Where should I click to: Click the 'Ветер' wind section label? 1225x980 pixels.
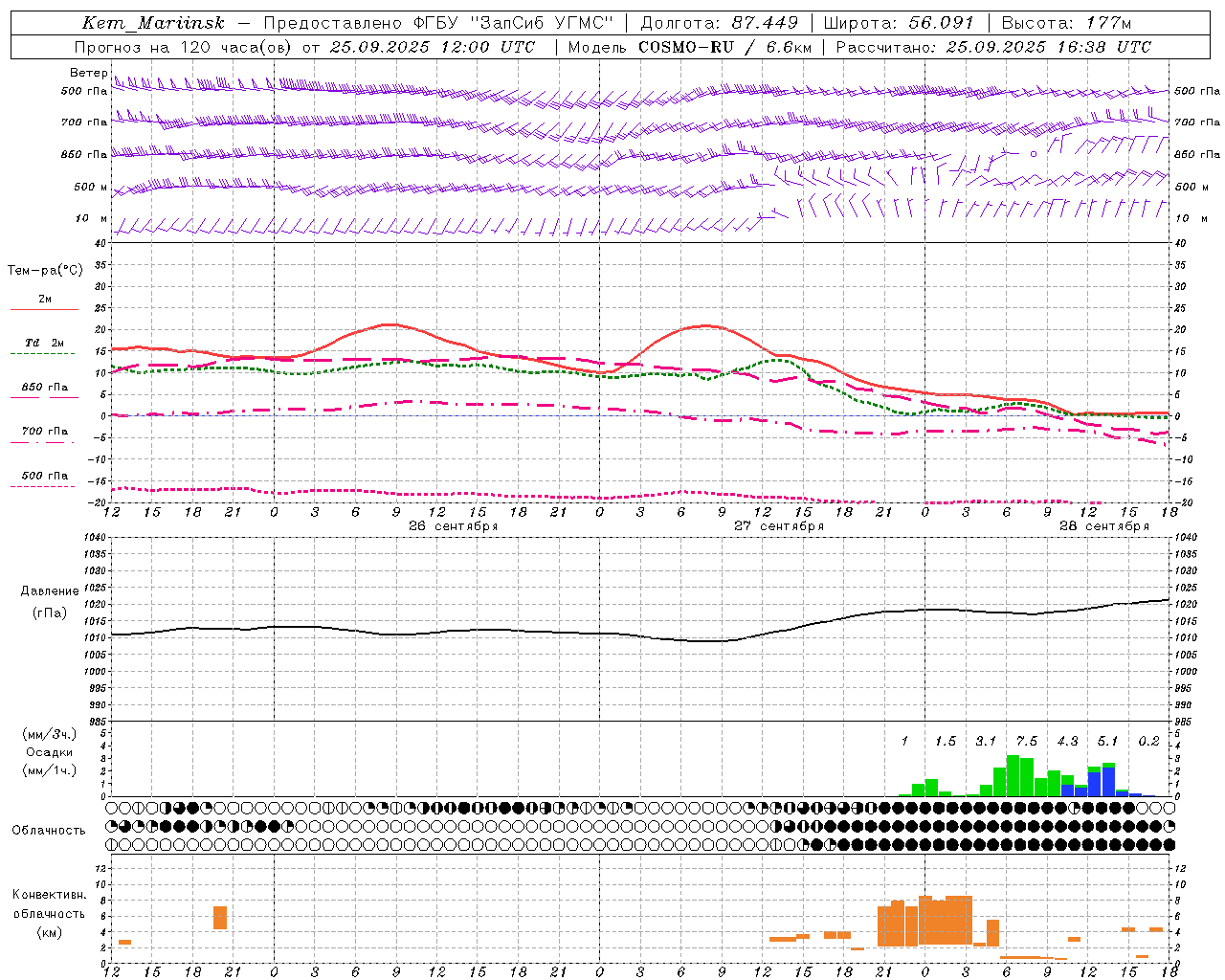pyautogui.click(x=88, y=73)
